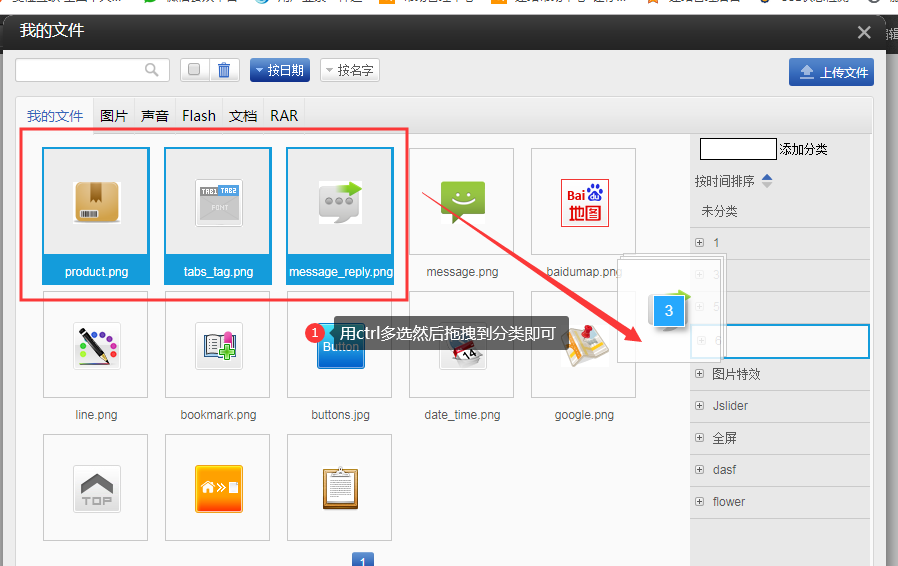Expand the Jslider category node
Screen dimensions: 898x566
click(699, 406)
